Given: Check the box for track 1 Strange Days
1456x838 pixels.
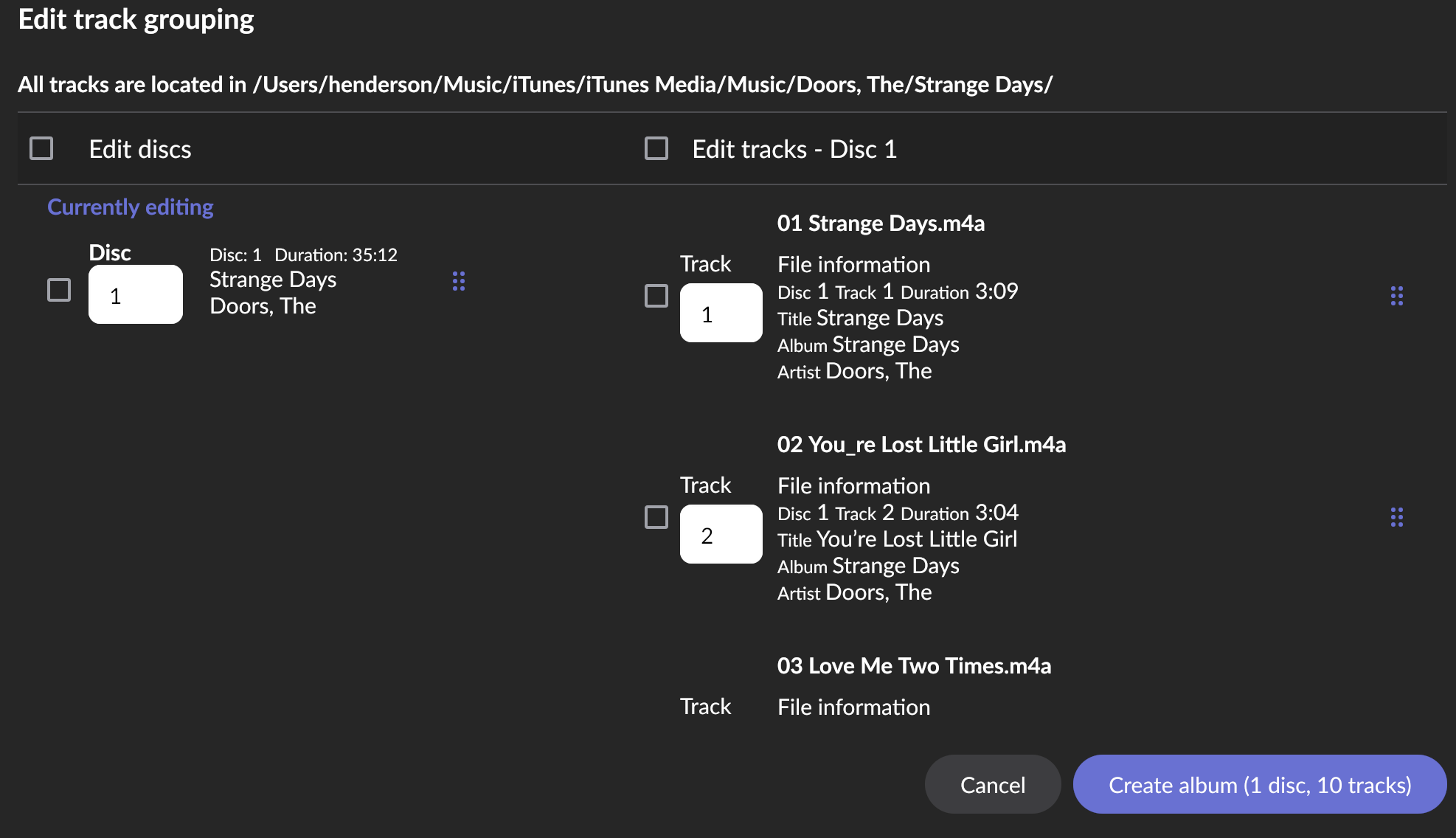Looking at the screenshot, I should 656,296.
